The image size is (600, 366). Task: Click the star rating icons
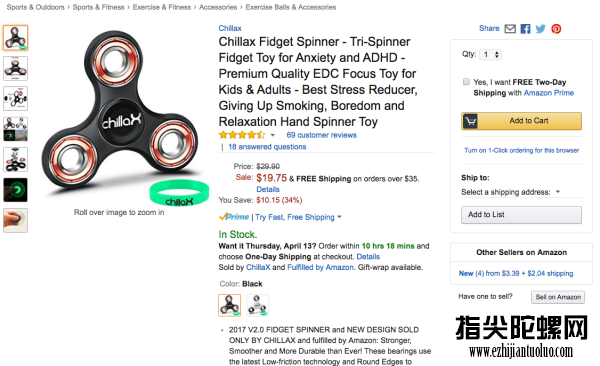[242, 135]
